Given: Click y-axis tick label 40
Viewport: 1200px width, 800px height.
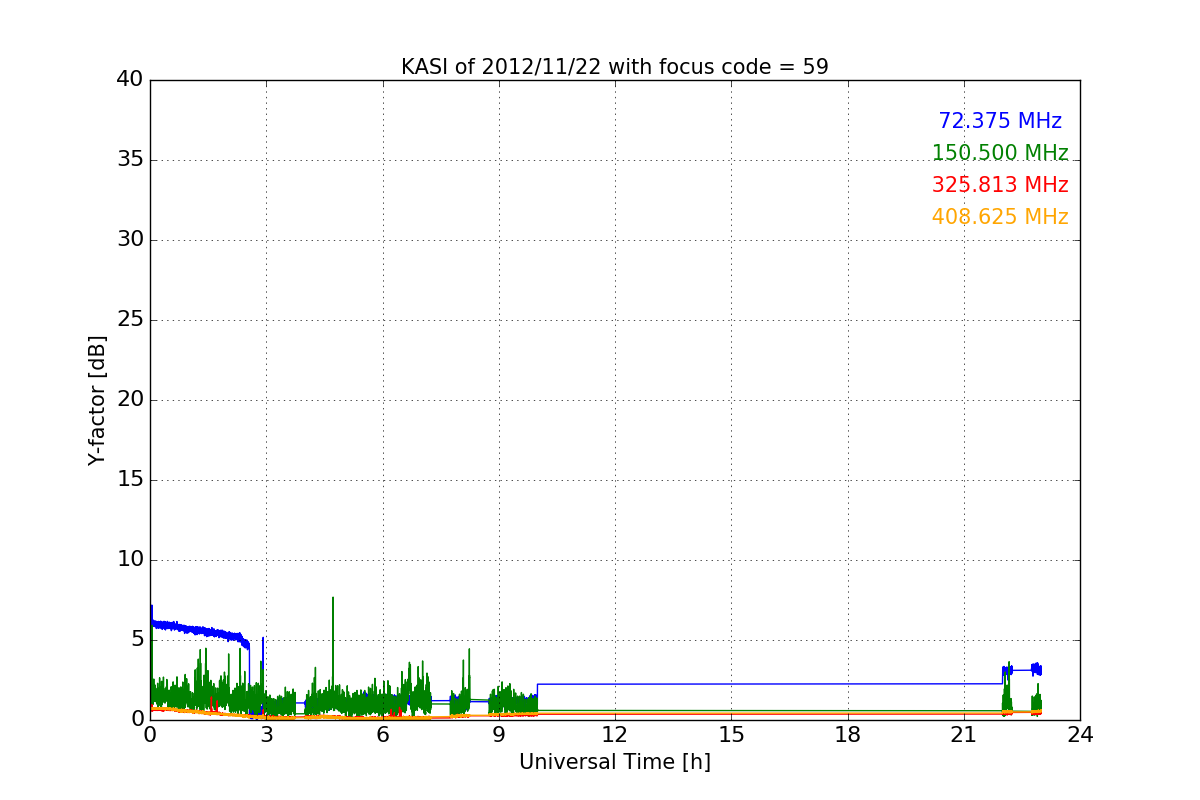Looking at the screenshot, I should 130,80.
